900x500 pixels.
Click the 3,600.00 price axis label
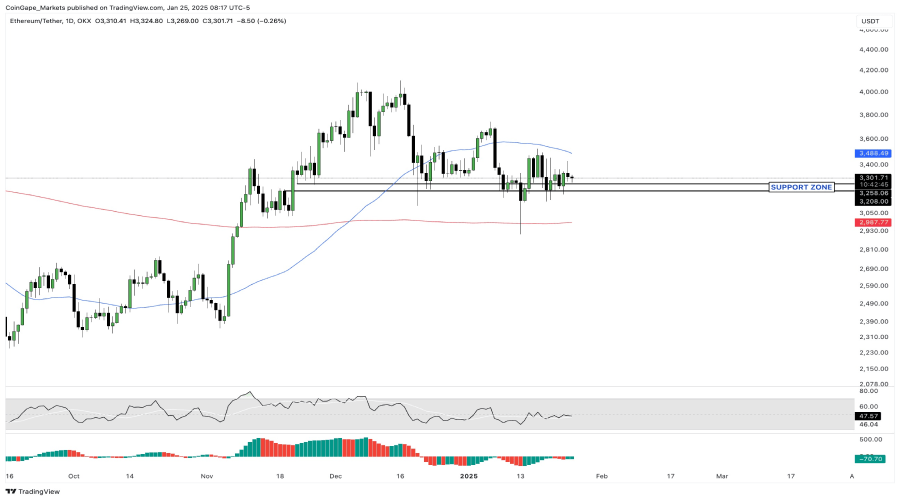click(874, 139)
